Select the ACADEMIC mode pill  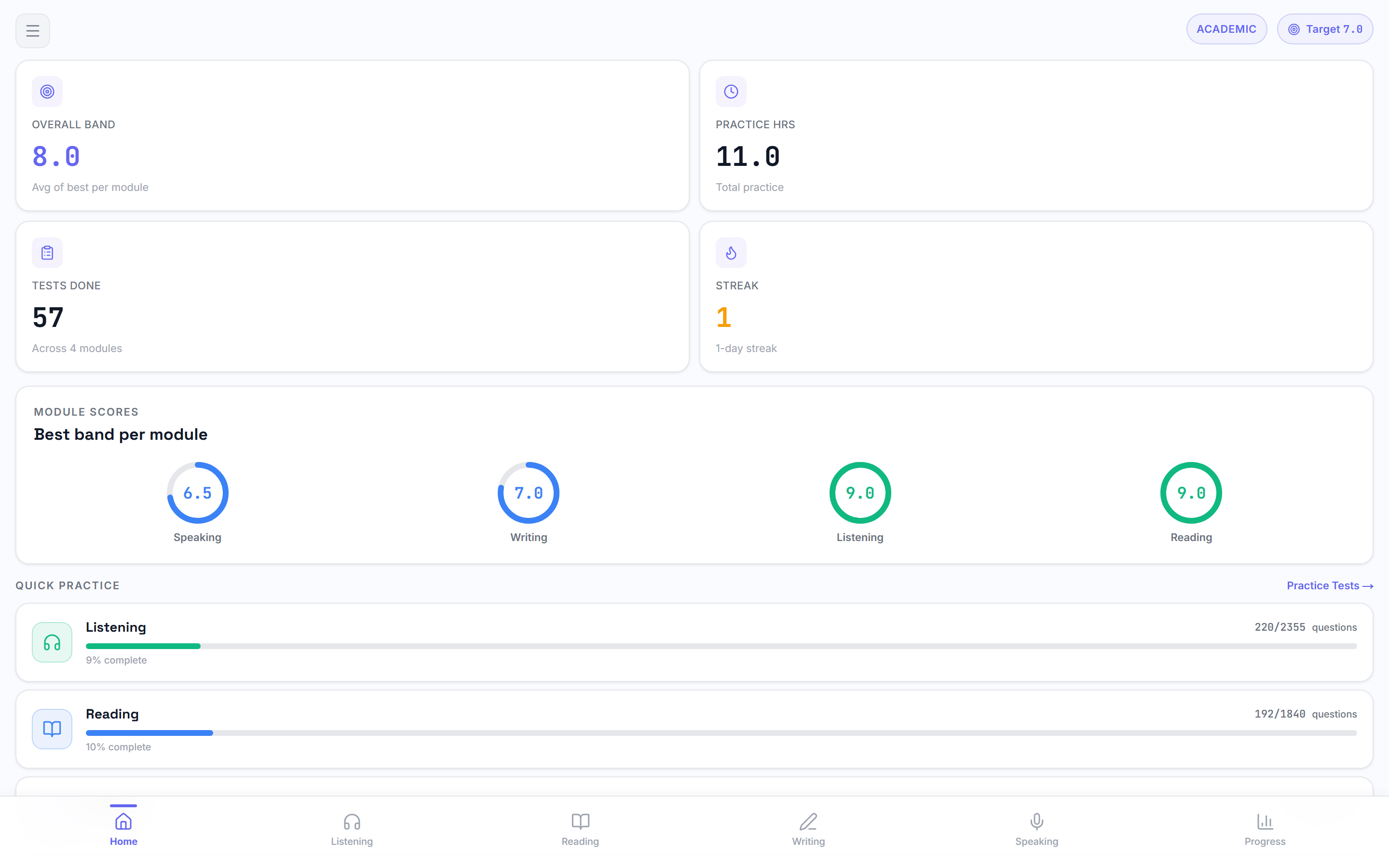point(1226,29)
